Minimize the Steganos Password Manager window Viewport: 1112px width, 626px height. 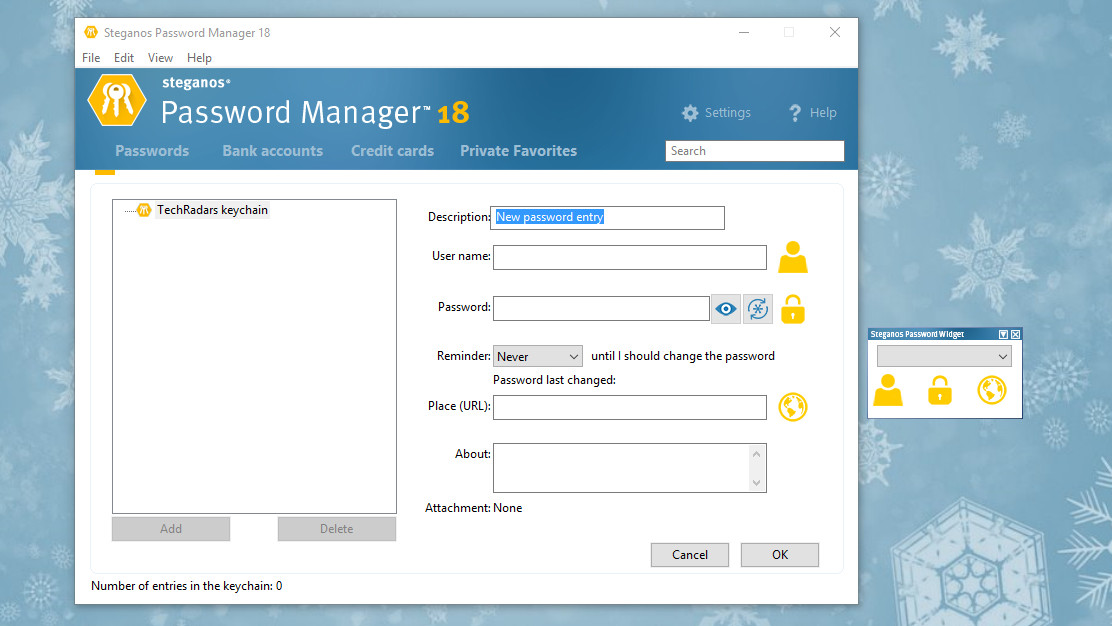744,32
